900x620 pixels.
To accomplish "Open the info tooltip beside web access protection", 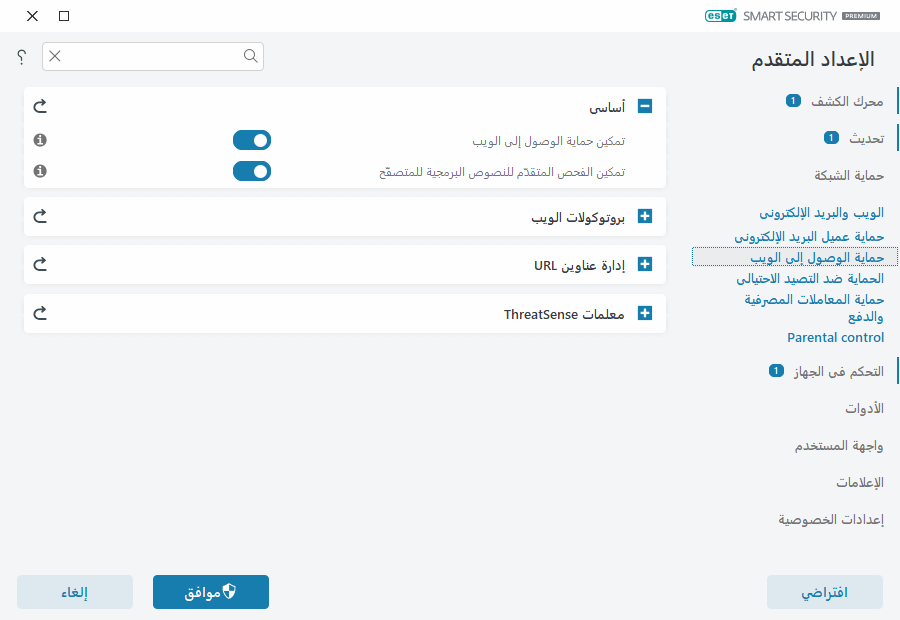I will coord(39,140).
